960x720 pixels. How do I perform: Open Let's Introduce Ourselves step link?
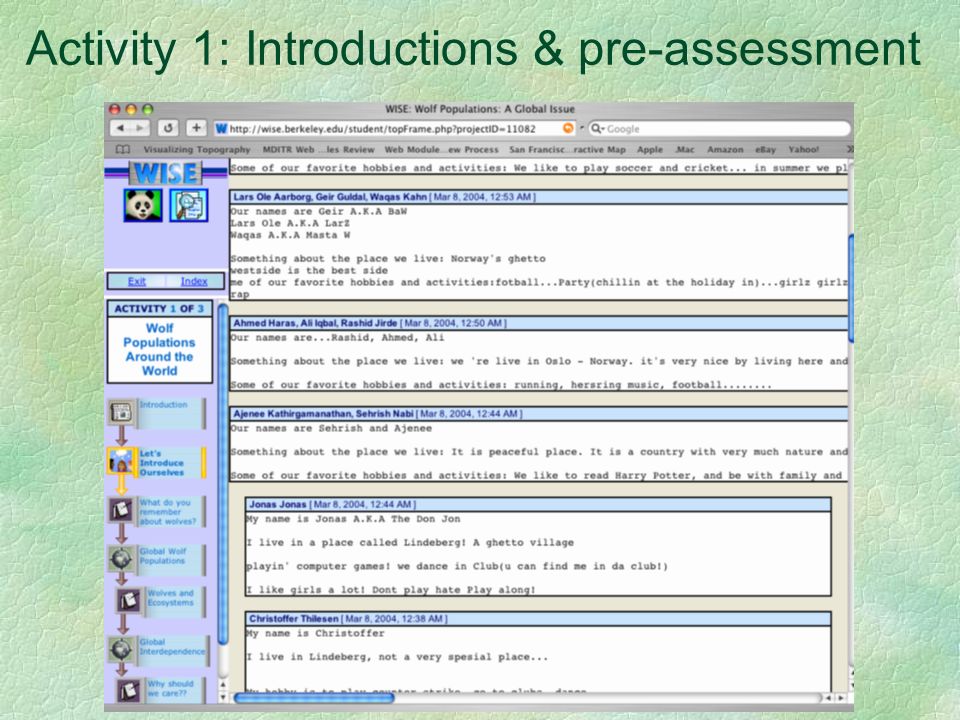162,463
